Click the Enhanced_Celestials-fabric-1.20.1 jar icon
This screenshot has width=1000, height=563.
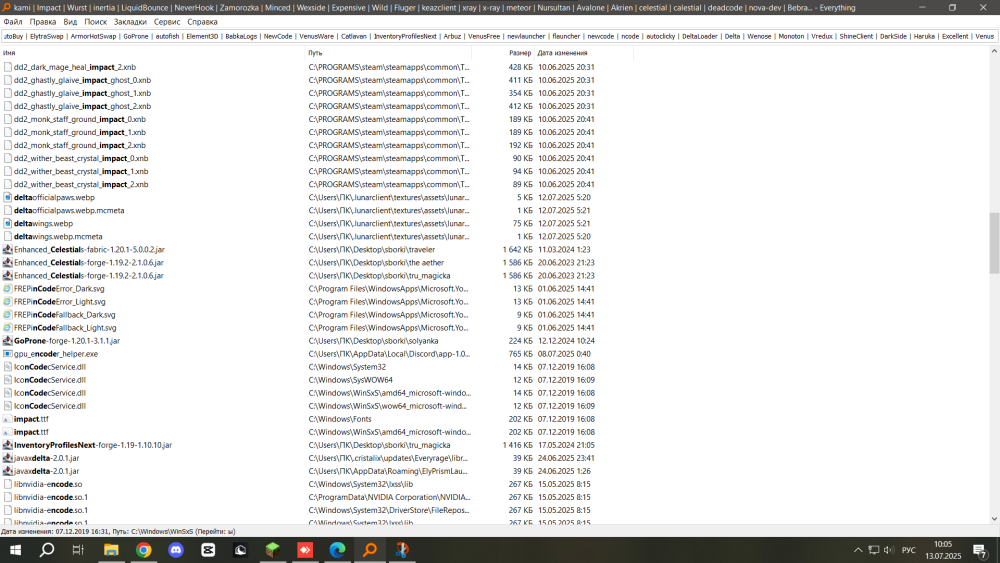click(x=8, y=250)
